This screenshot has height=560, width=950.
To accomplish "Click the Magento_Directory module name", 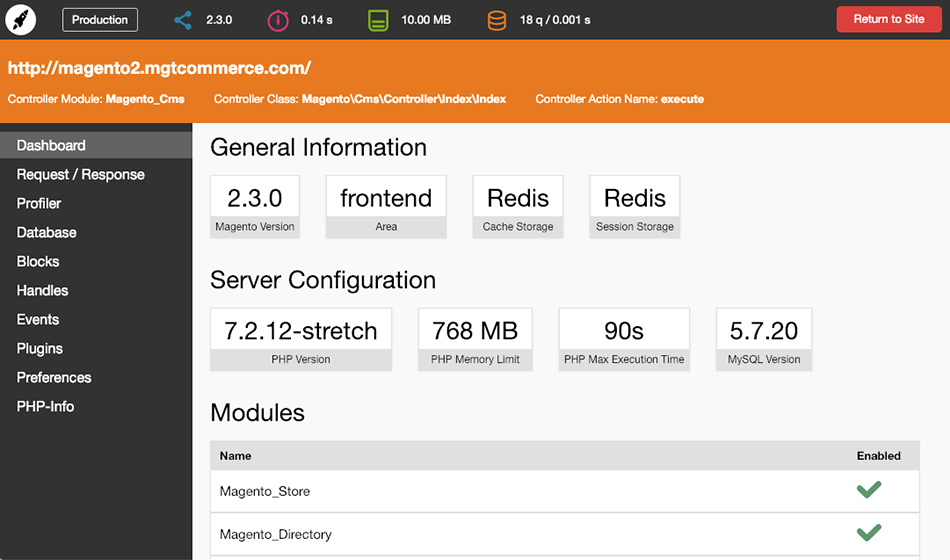I will pos(276,535).
